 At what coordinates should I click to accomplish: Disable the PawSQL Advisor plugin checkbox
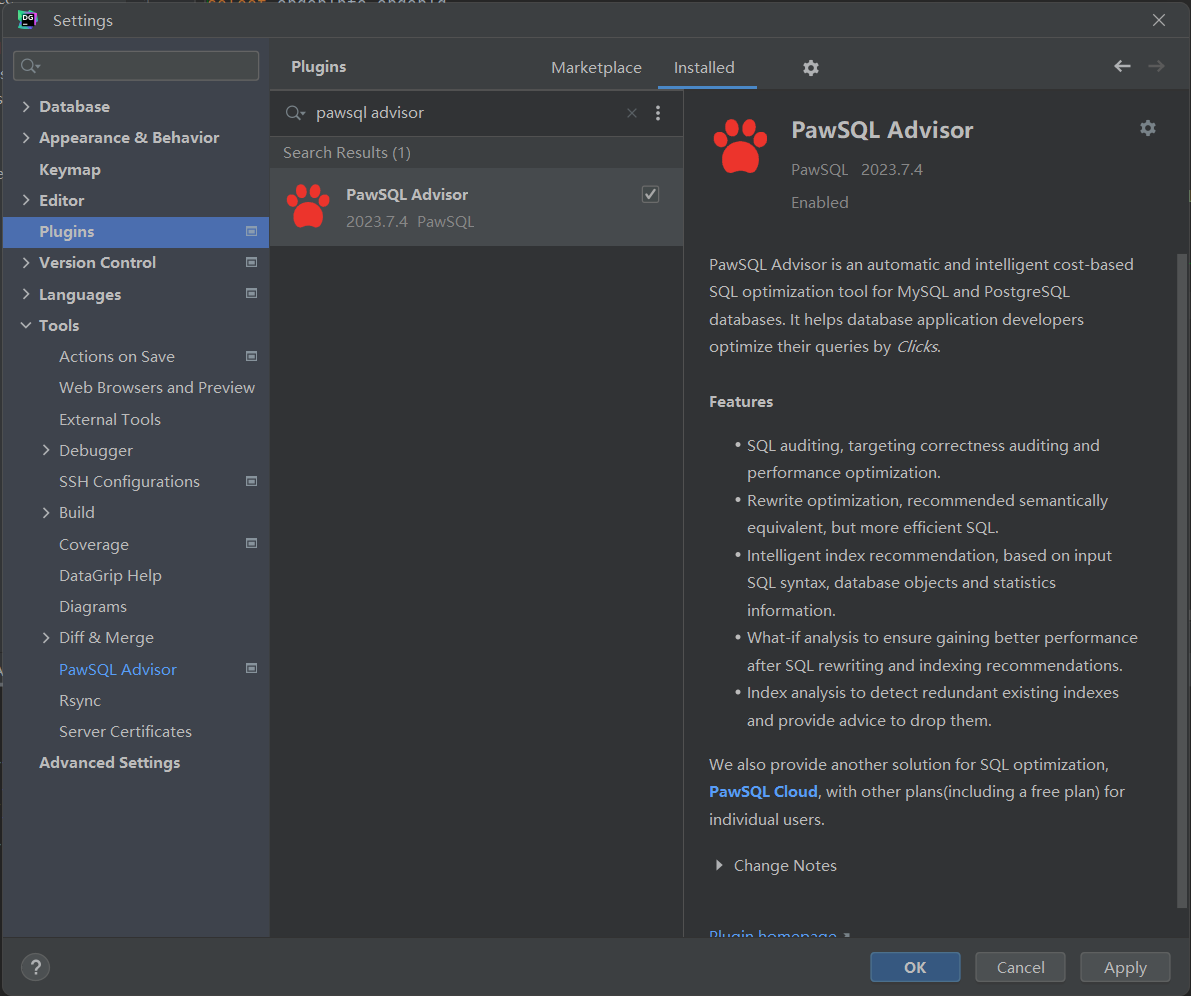(x=650, y=194)
